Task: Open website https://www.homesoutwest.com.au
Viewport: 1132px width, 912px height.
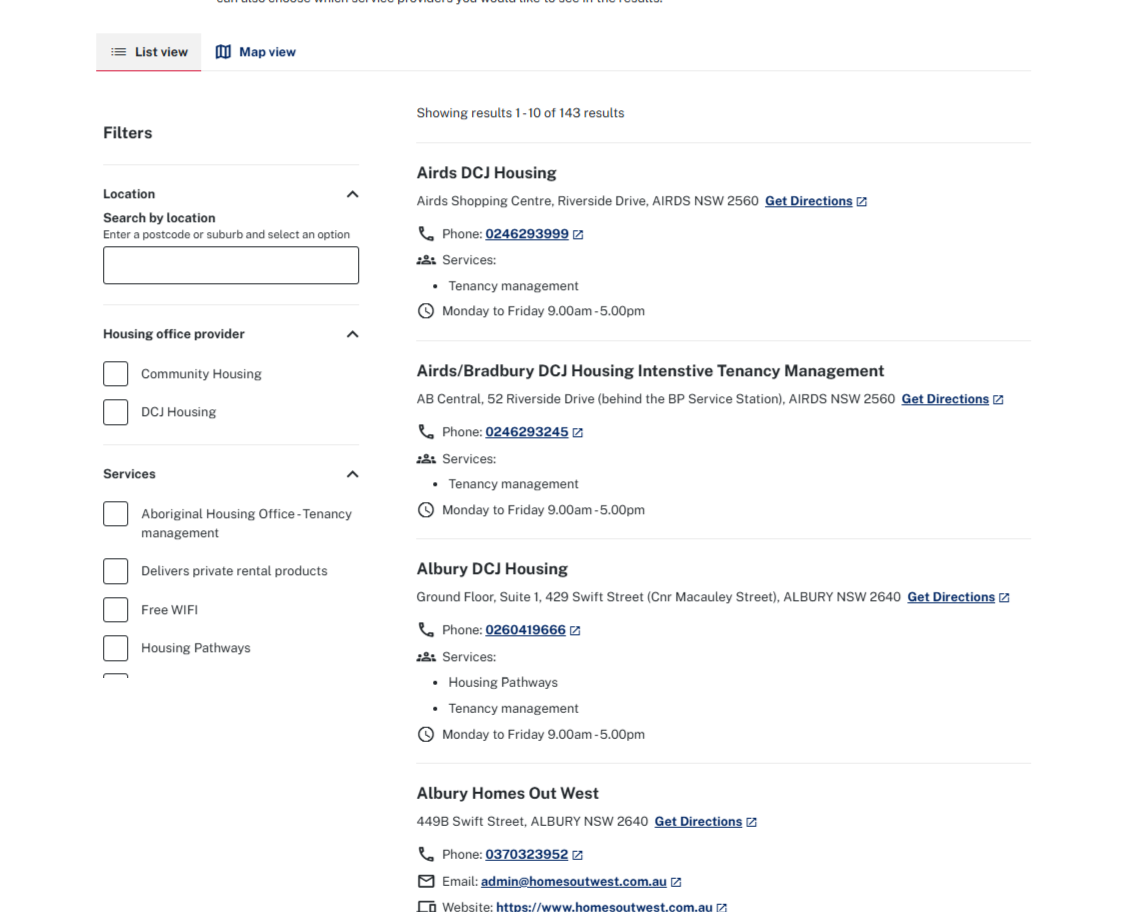Action: coord(604,907)
